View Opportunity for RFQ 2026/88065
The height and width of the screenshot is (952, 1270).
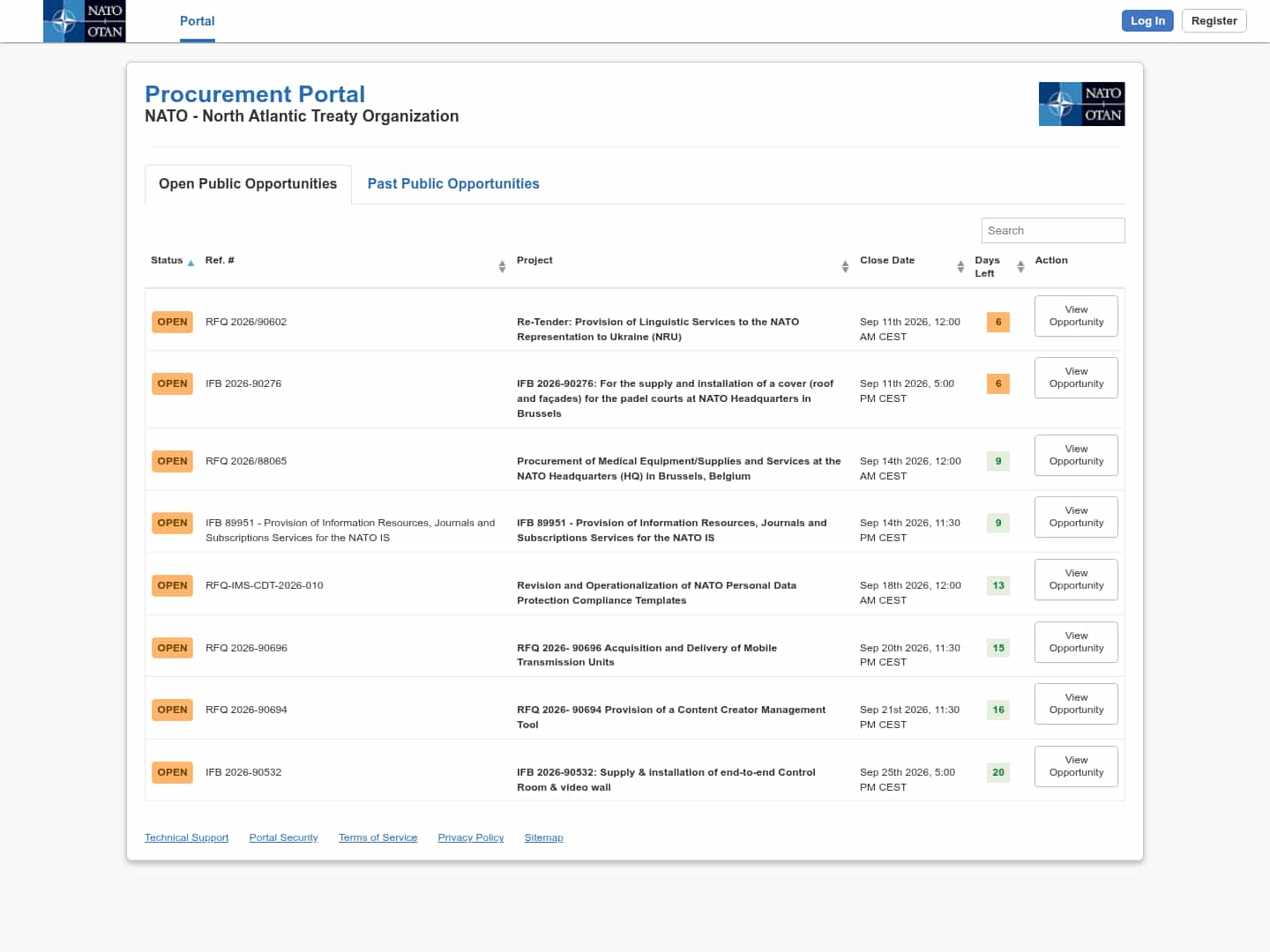1076,455
